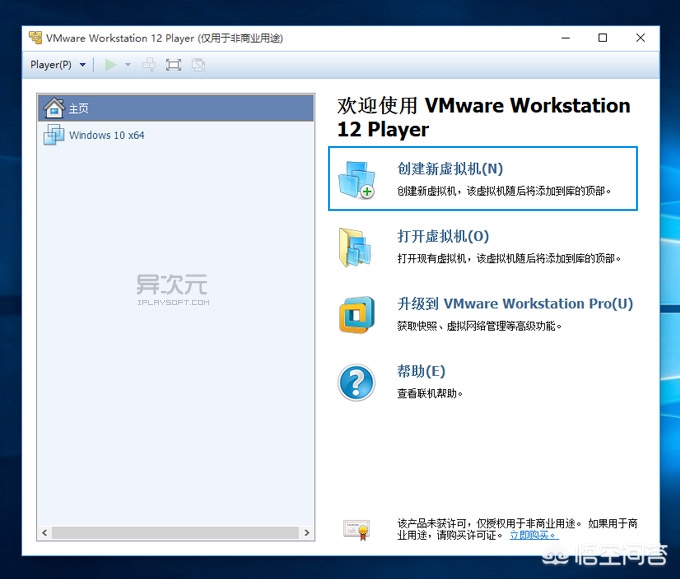Click the library horizontal scrollbar track
Viewport: 680px width, 579px height.
(x=176, y=533)
